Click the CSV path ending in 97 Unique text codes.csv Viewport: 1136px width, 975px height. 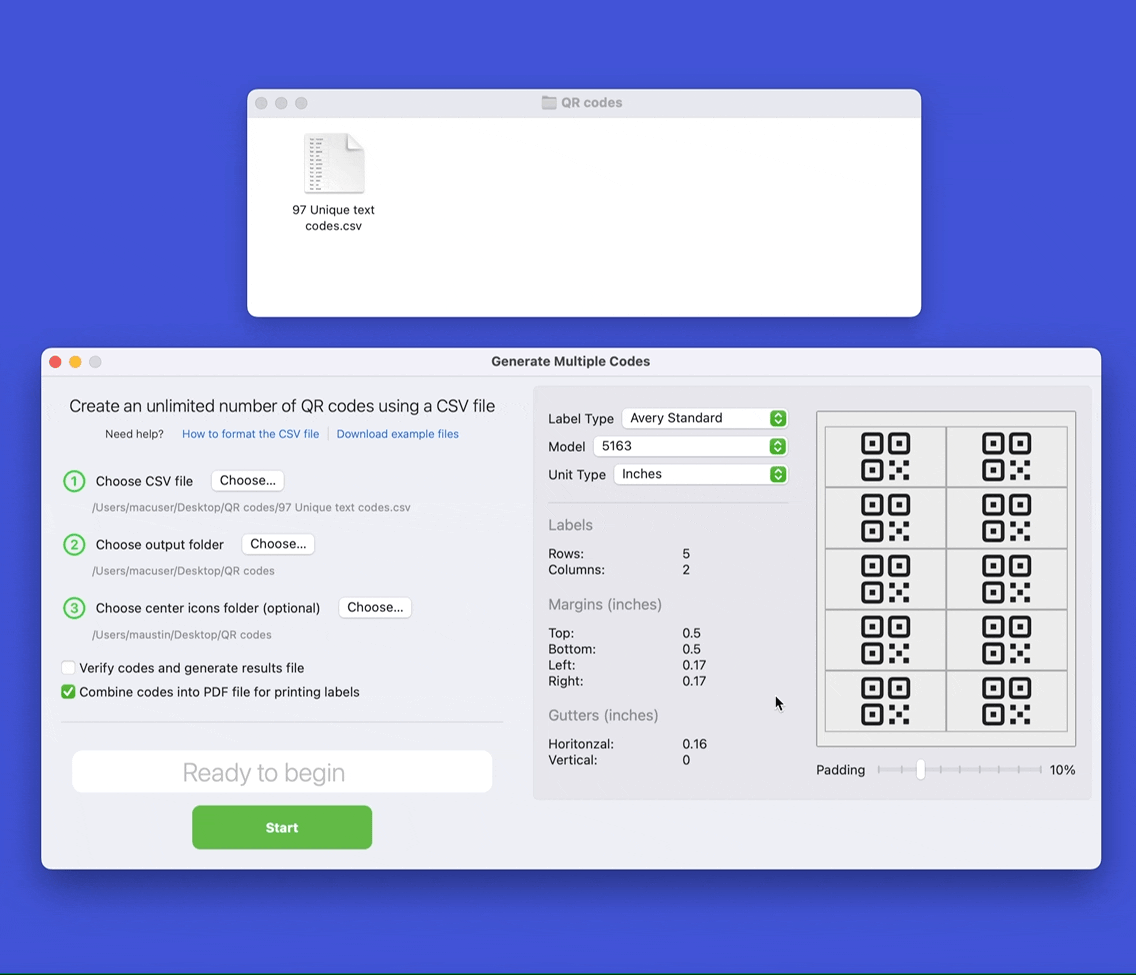pos(251,508)
